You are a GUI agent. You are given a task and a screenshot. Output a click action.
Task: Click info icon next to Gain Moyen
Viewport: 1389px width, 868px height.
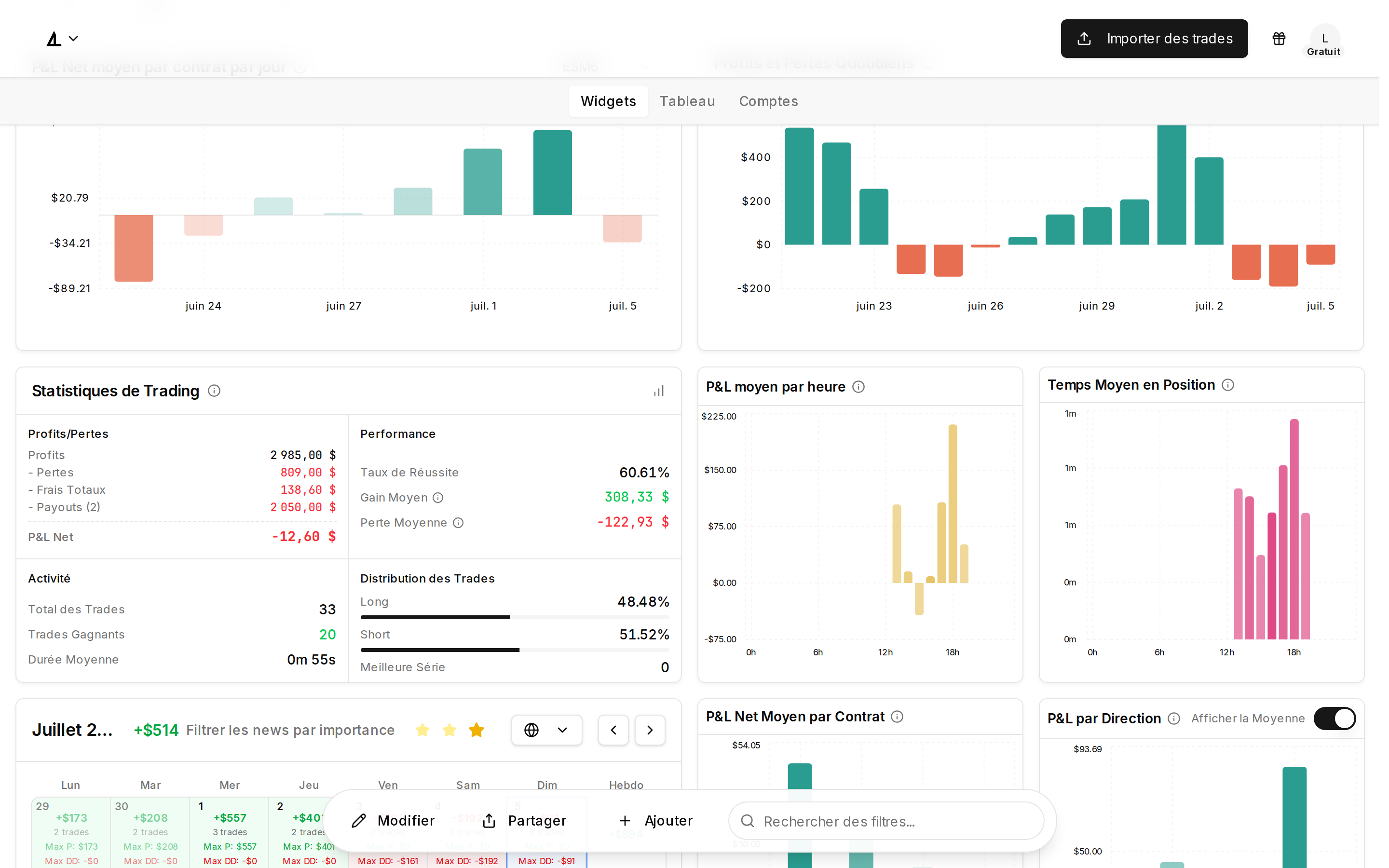tap(438, 498)
